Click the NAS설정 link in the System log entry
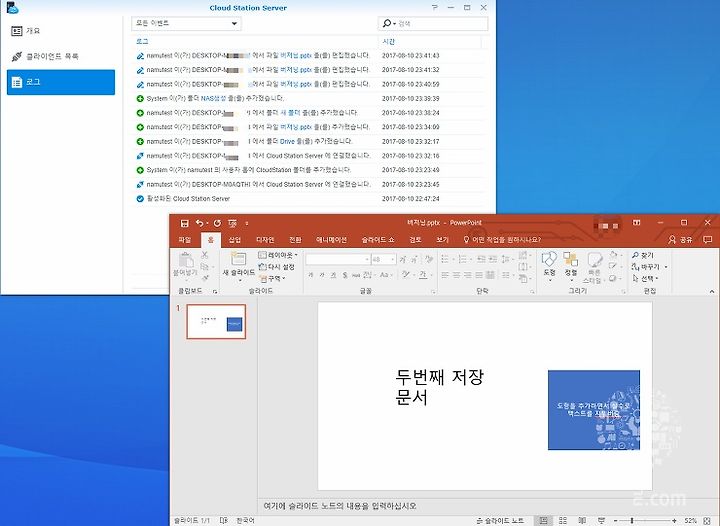720x526 pixels. [x=214, y=98]
